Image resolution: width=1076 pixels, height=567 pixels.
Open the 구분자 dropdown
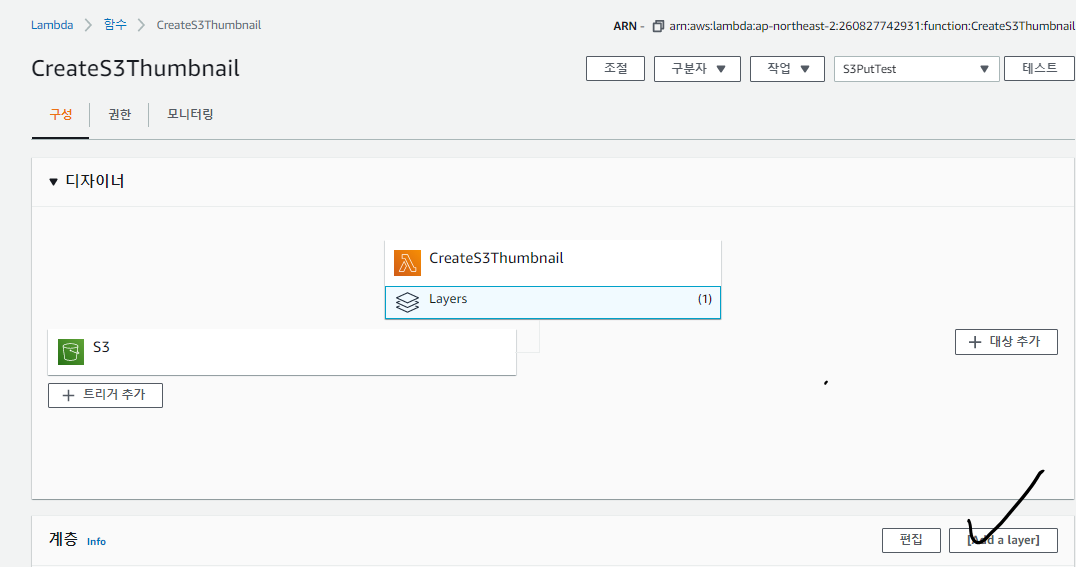click(697, 69)
